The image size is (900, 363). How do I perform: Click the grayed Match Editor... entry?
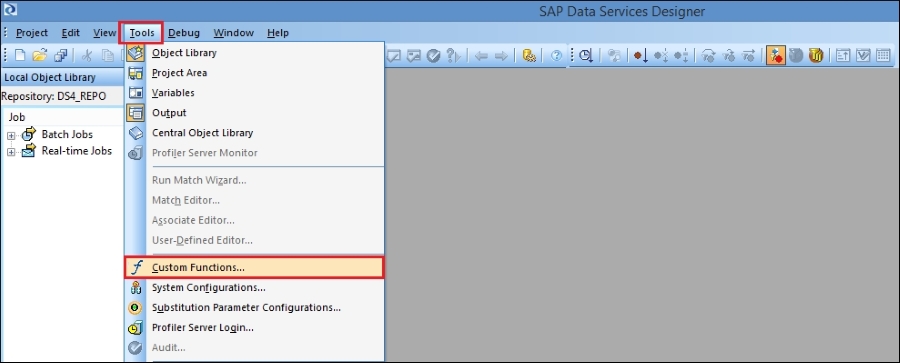point(254,200)
